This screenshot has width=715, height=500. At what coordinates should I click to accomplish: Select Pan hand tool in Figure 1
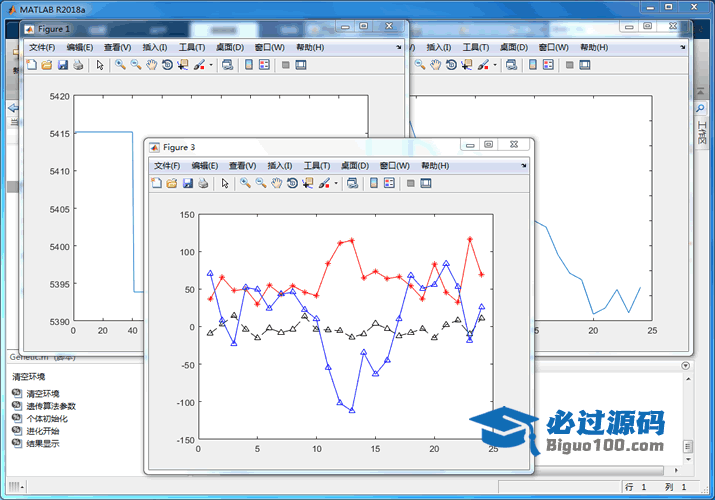click(x=151, y=65)
